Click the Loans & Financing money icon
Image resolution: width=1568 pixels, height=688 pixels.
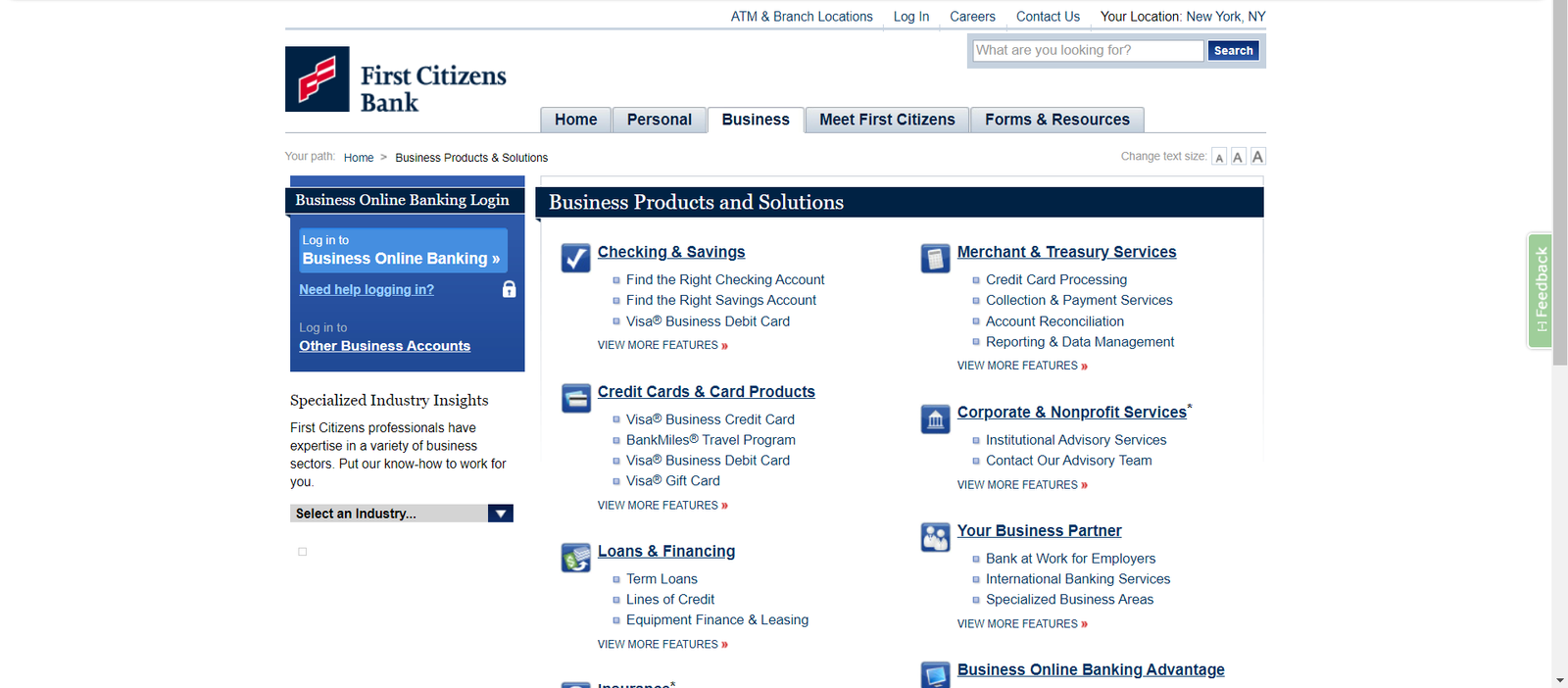click(575, 558)
